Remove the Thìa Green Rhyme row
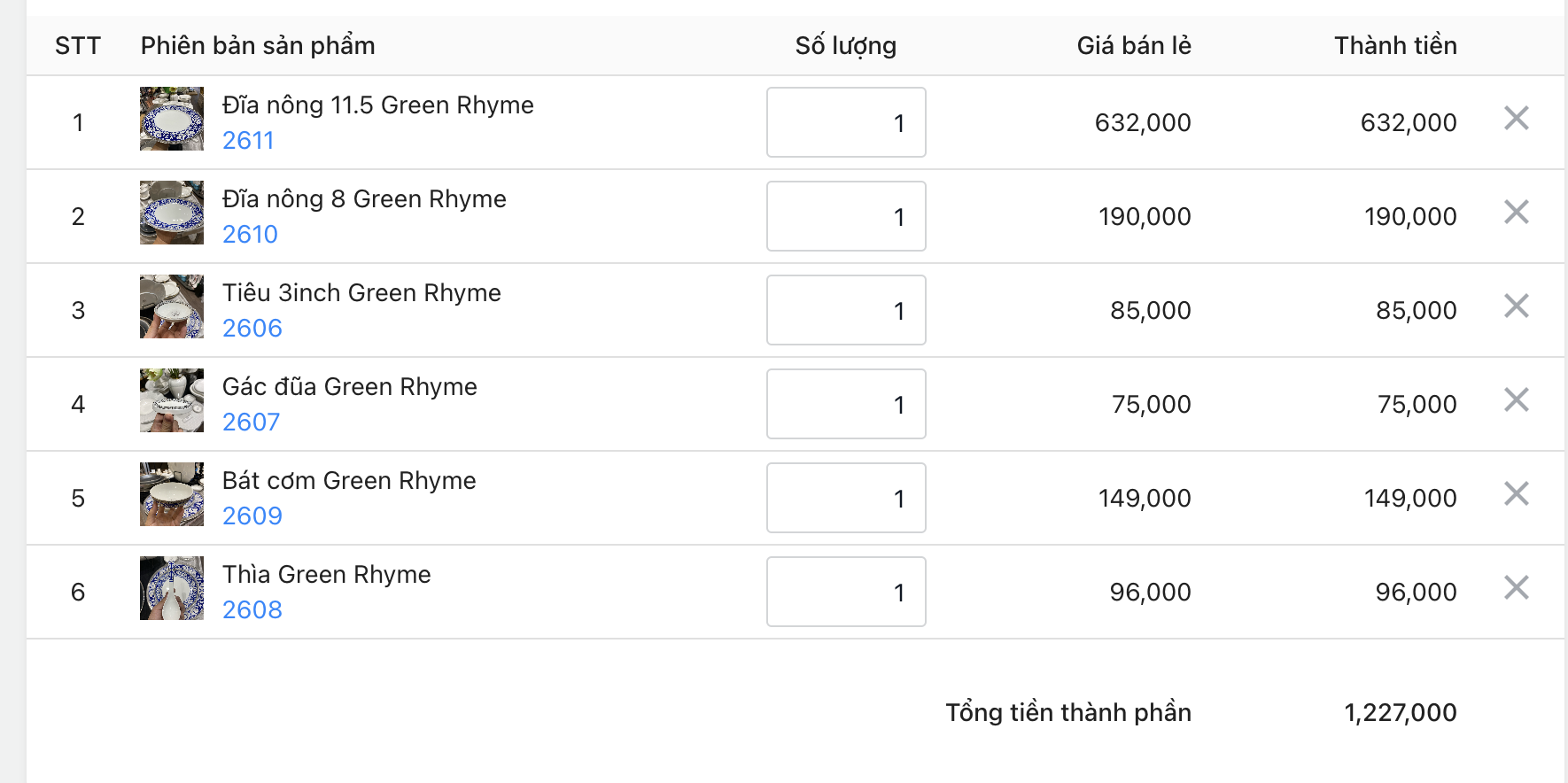This screenshot has height=783, width=1568. click(1516, 587)
